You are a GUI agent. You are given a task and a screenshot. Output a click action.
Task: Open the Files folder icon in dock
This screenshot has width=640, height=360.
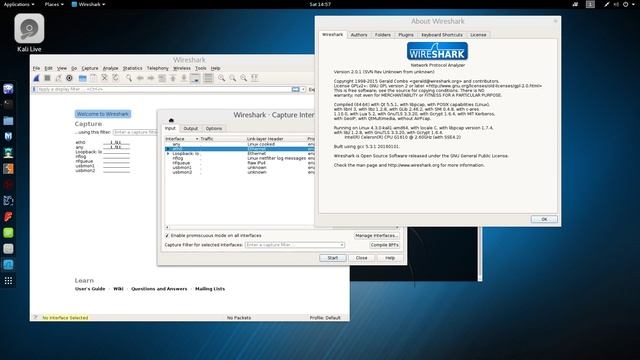coord(8,120)
